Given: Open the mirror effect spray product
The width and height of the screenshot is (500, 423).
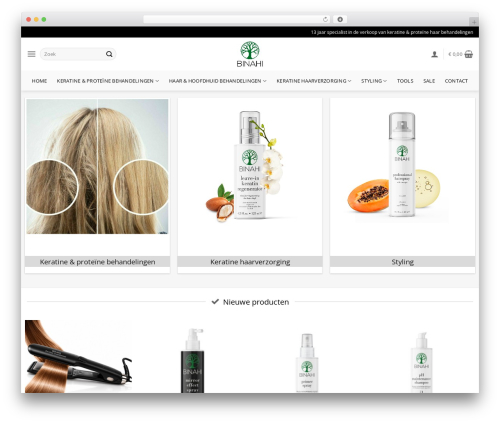Looking at the screenshot, I should coord(193,360).
